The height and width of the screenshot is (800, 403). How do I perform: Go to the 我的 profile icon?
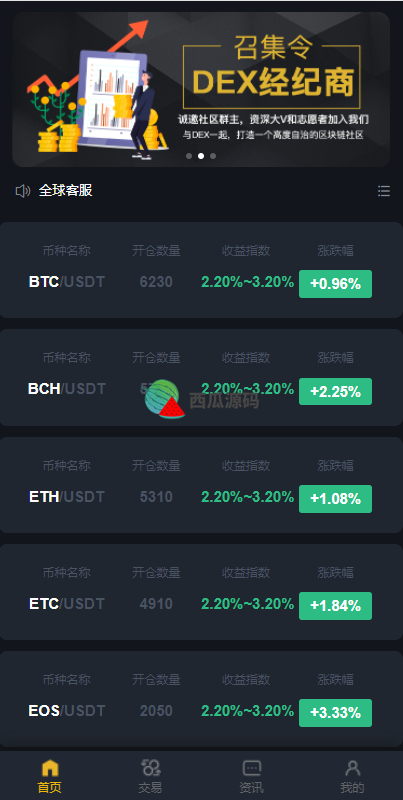(x=352, y=768)
